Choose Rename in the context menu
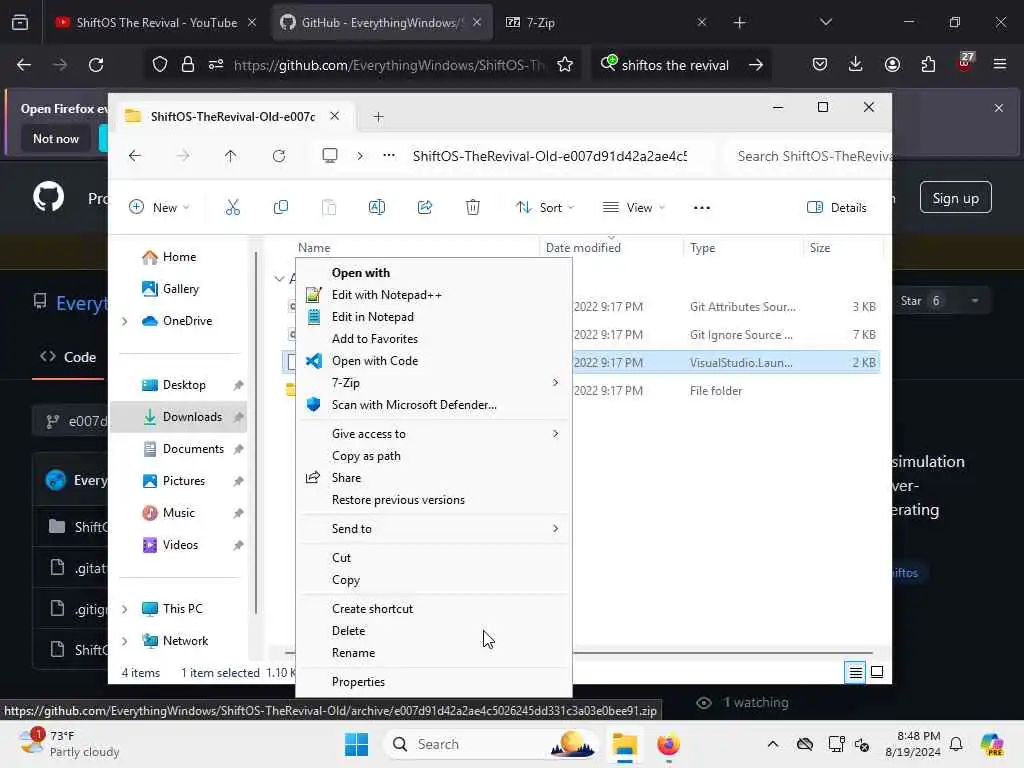1024x768 pixels. 434,653
